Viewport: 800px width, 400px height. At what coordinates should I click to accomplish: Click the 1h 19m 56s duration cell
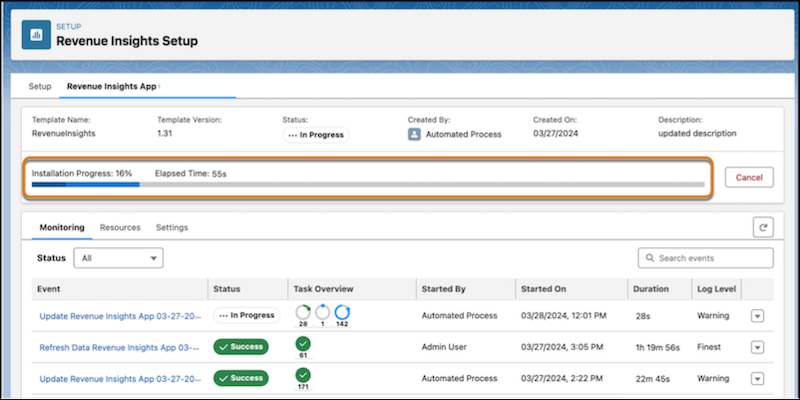click(658, 348)
